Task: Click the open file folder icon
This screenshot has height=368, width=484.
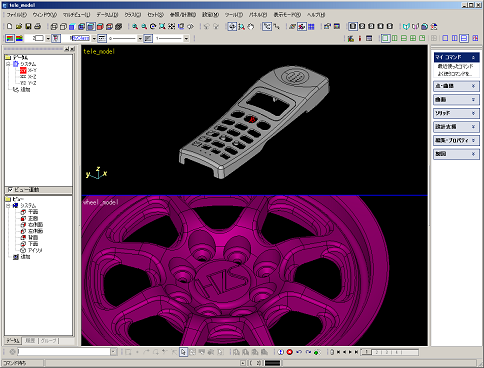Action: click(x=19, y=26)
